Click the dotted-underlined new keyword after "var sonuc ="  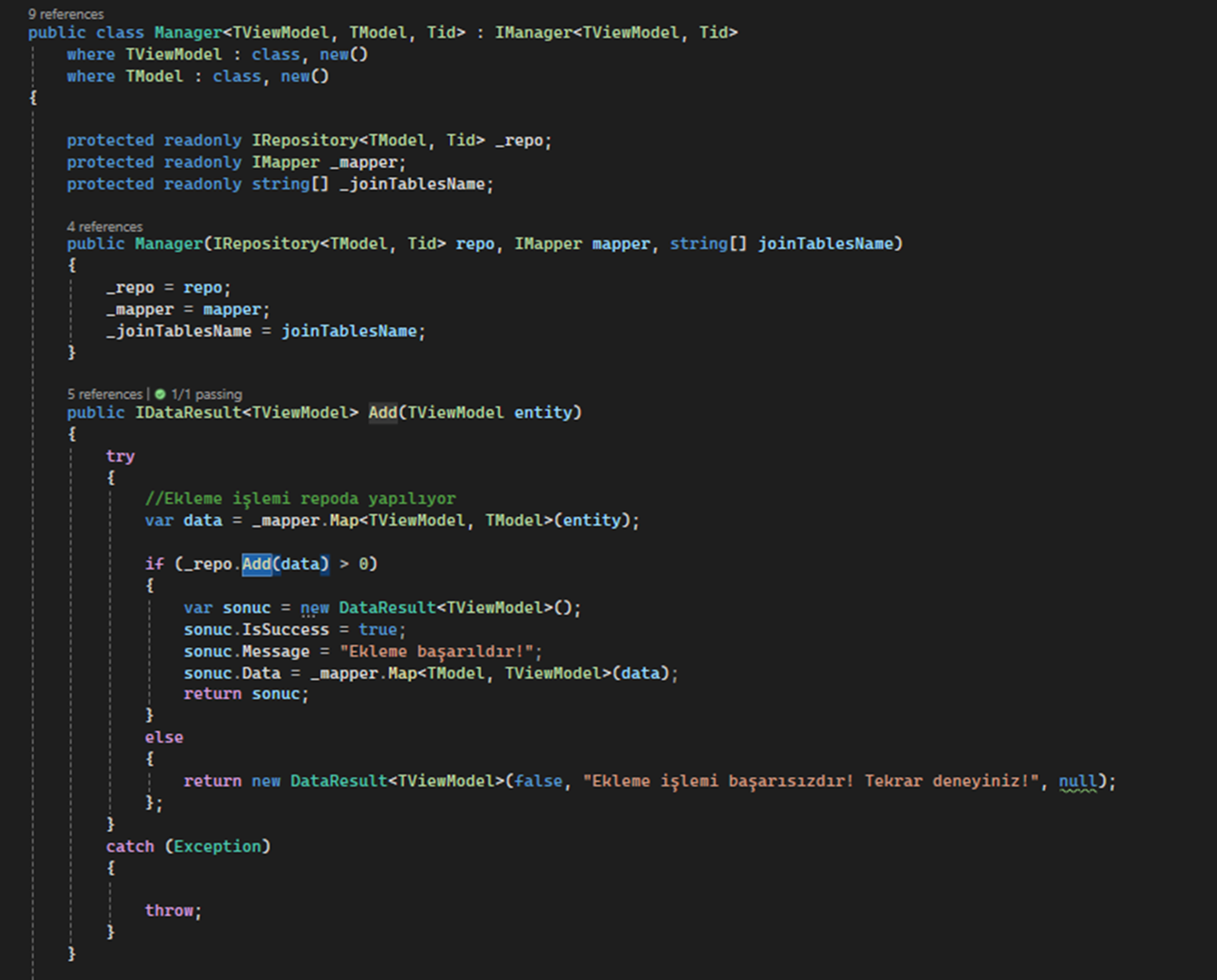tap(315, 608)
